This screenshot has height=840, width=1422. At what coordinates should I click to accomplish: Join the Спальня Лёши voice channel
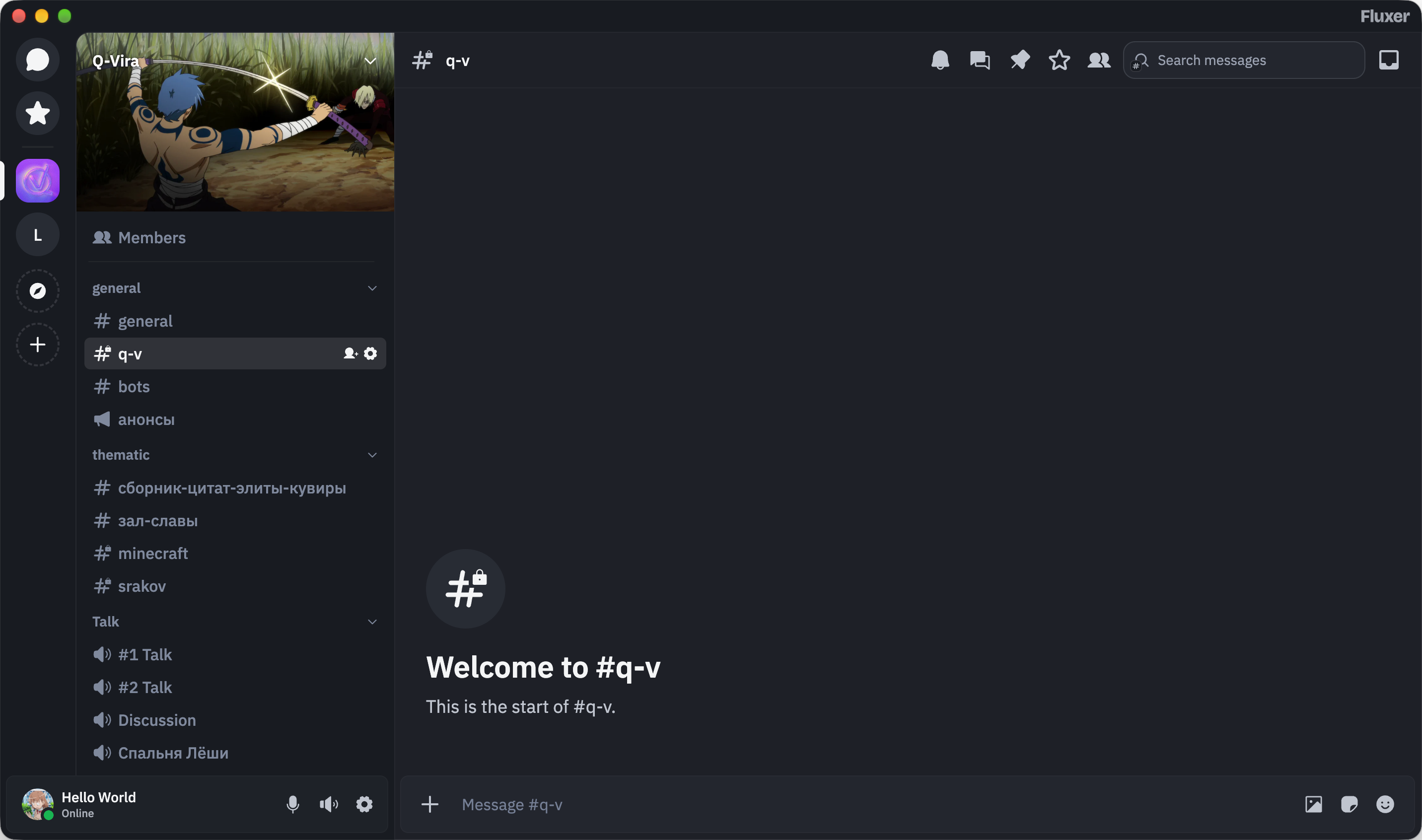(x=235, y=753)
